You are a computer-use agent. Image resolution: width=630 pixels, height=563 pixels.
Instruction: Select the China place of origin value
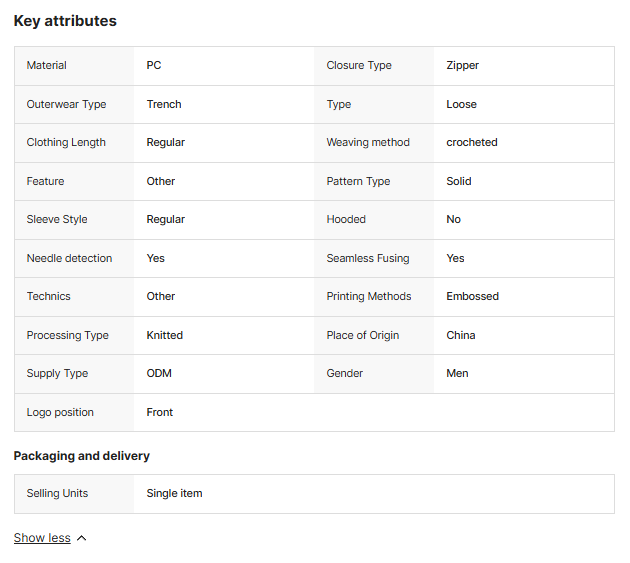point(461,335)
